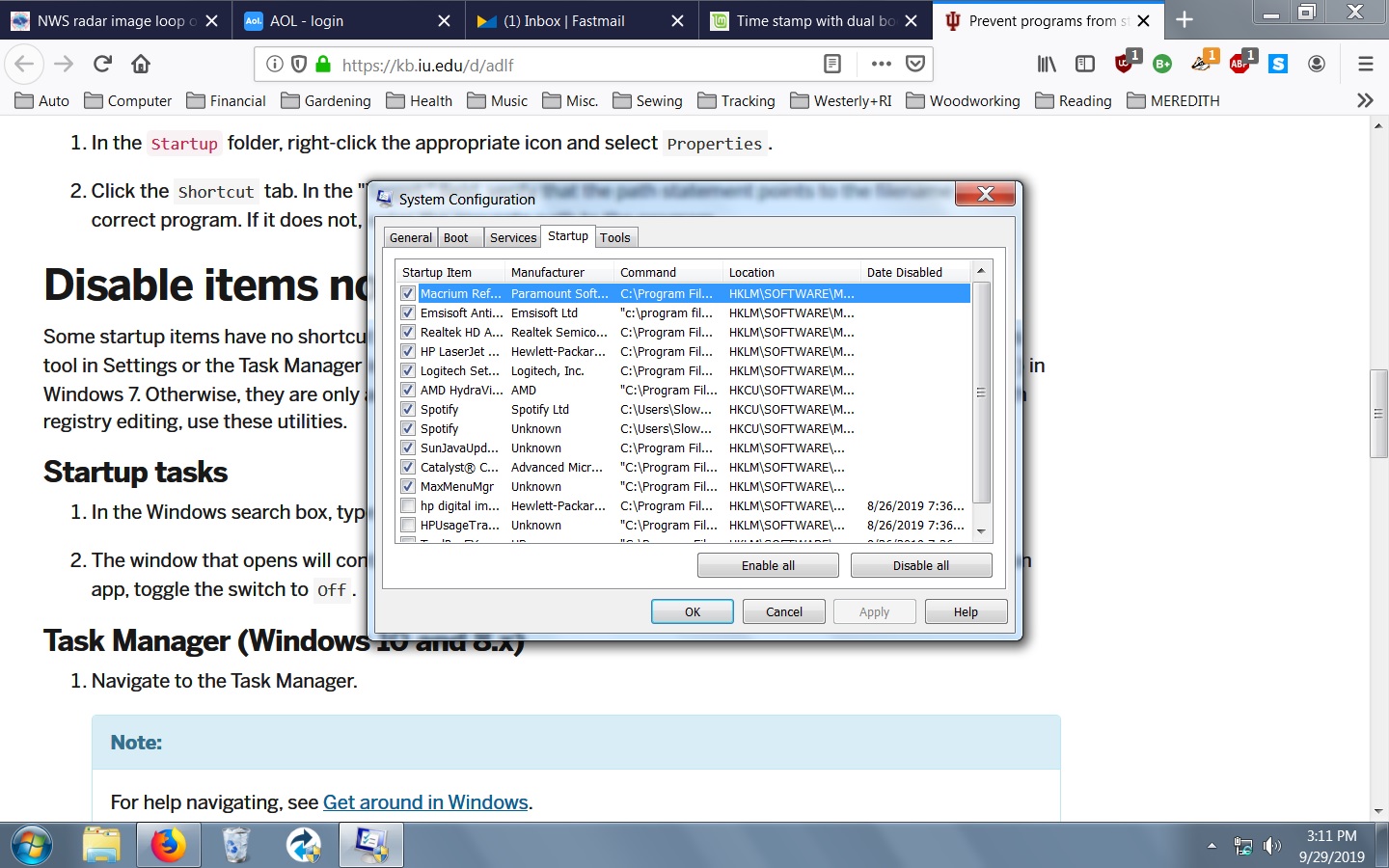
Task: Confirm with the OK button
Action: click(x=693, y=611)
